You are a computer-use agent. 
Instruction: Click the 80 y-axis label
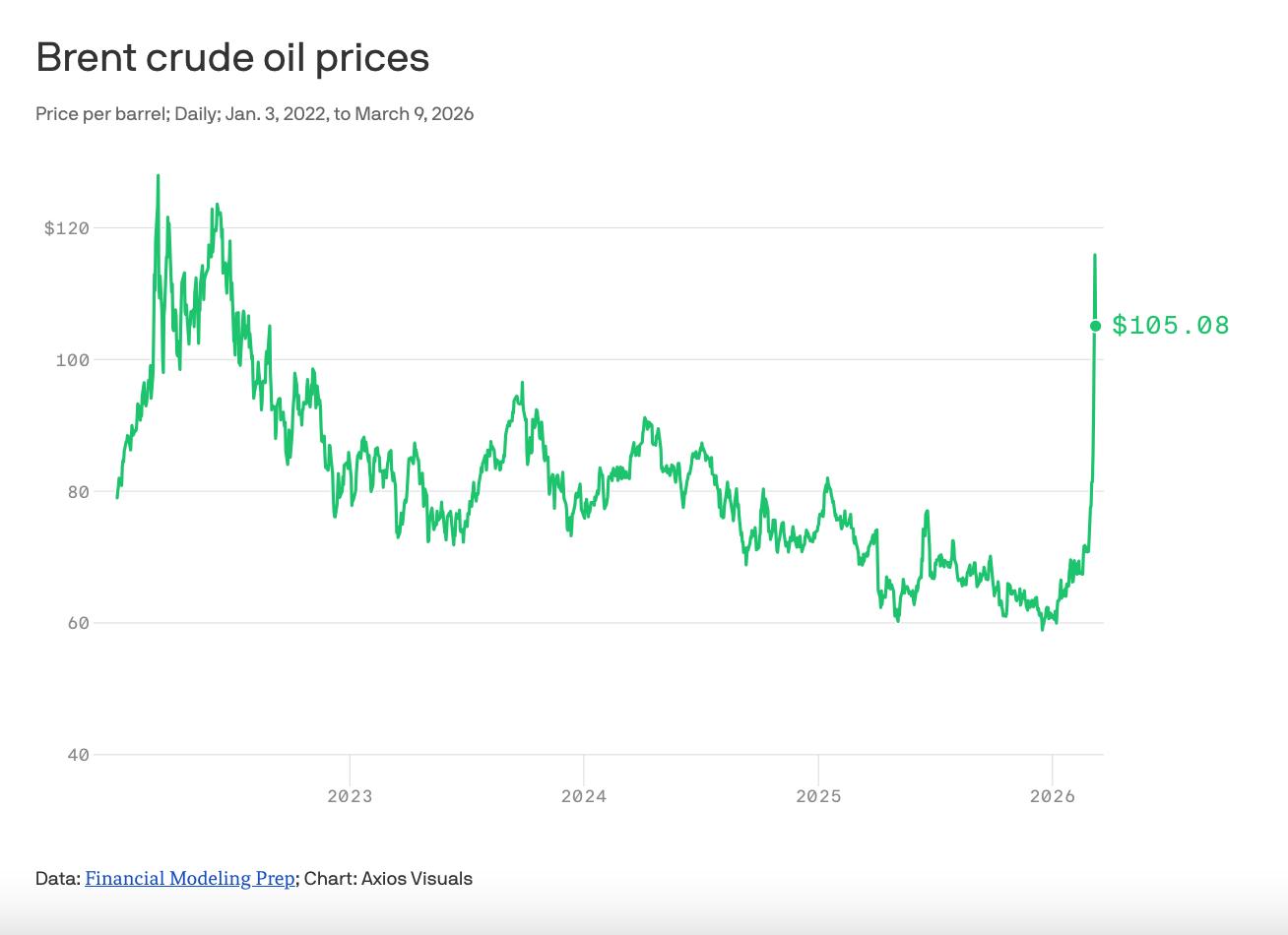click(x=78, y=492)
